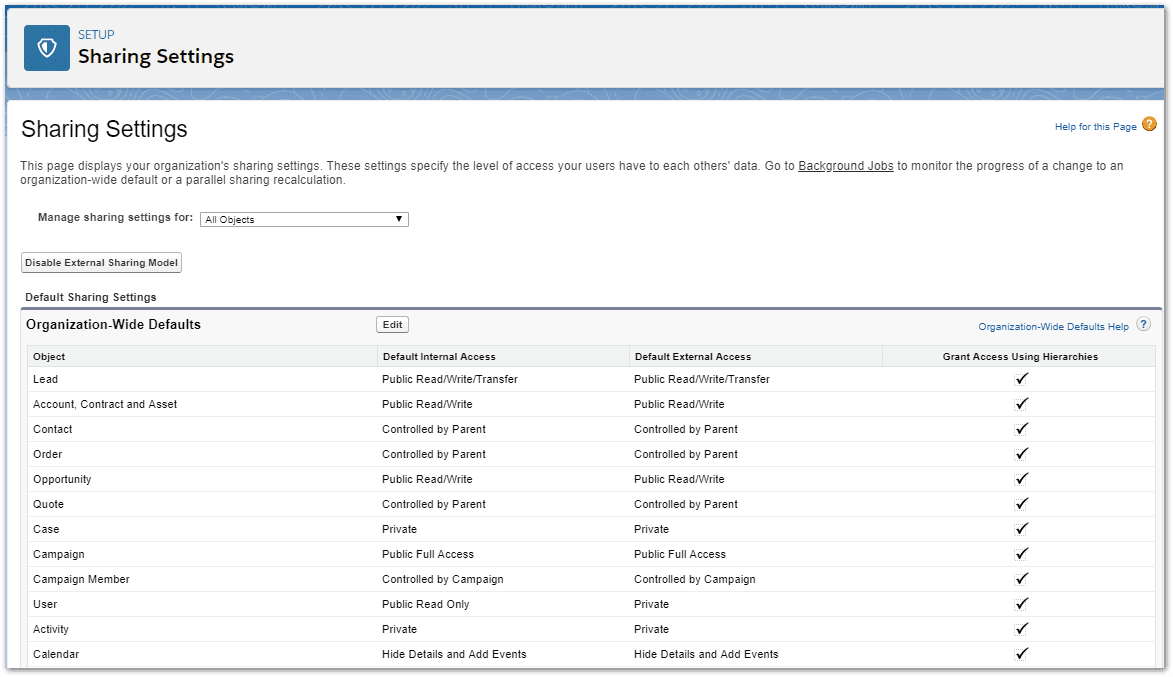Image resolution: width=1173 pixels, height=677 pixels.
Task: Click the SETUP breadcrumb label
Action: [97, 34]
